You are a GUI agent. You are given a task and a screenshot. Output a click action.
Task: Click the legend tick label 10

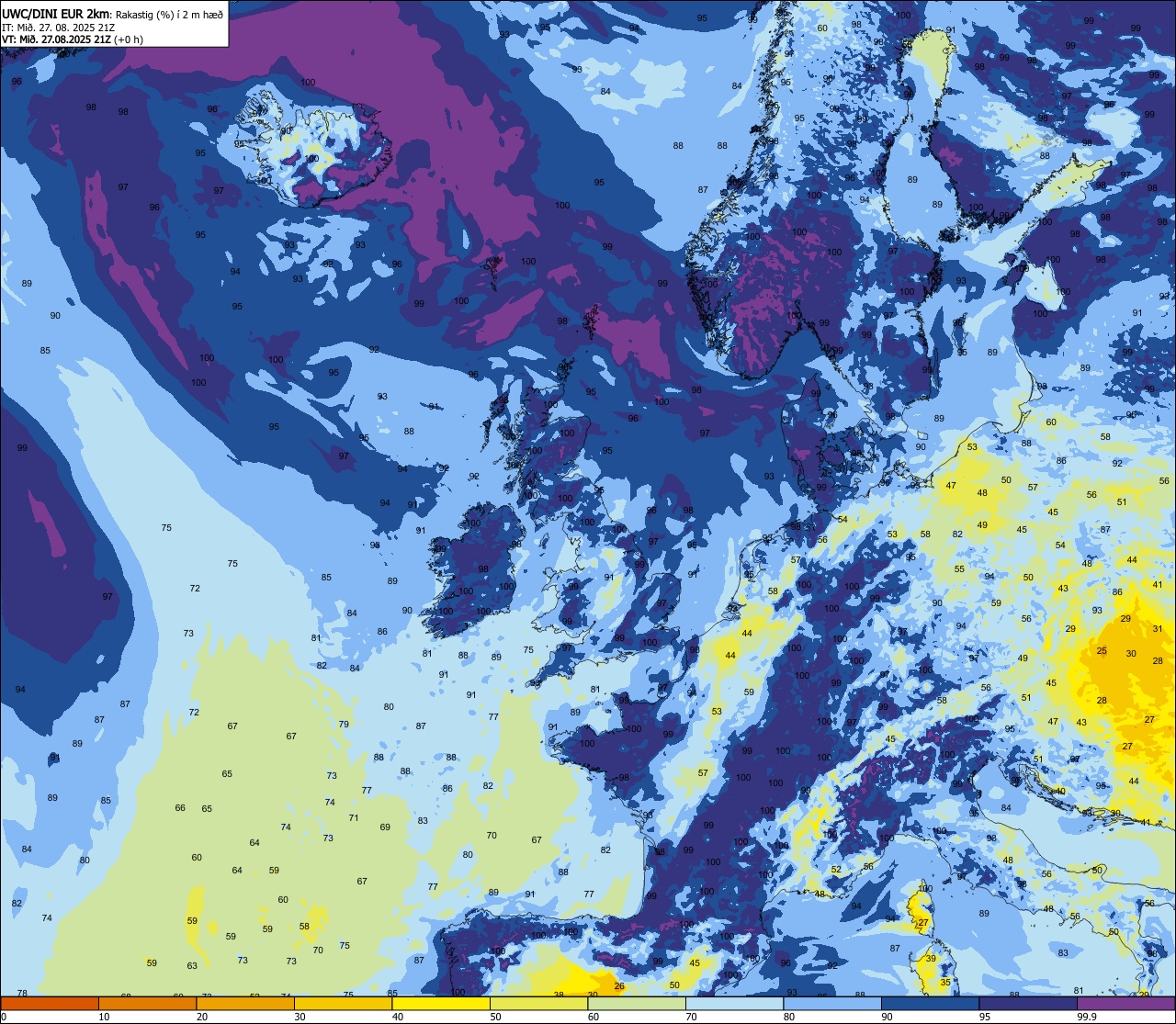[x=104, y=1017]
